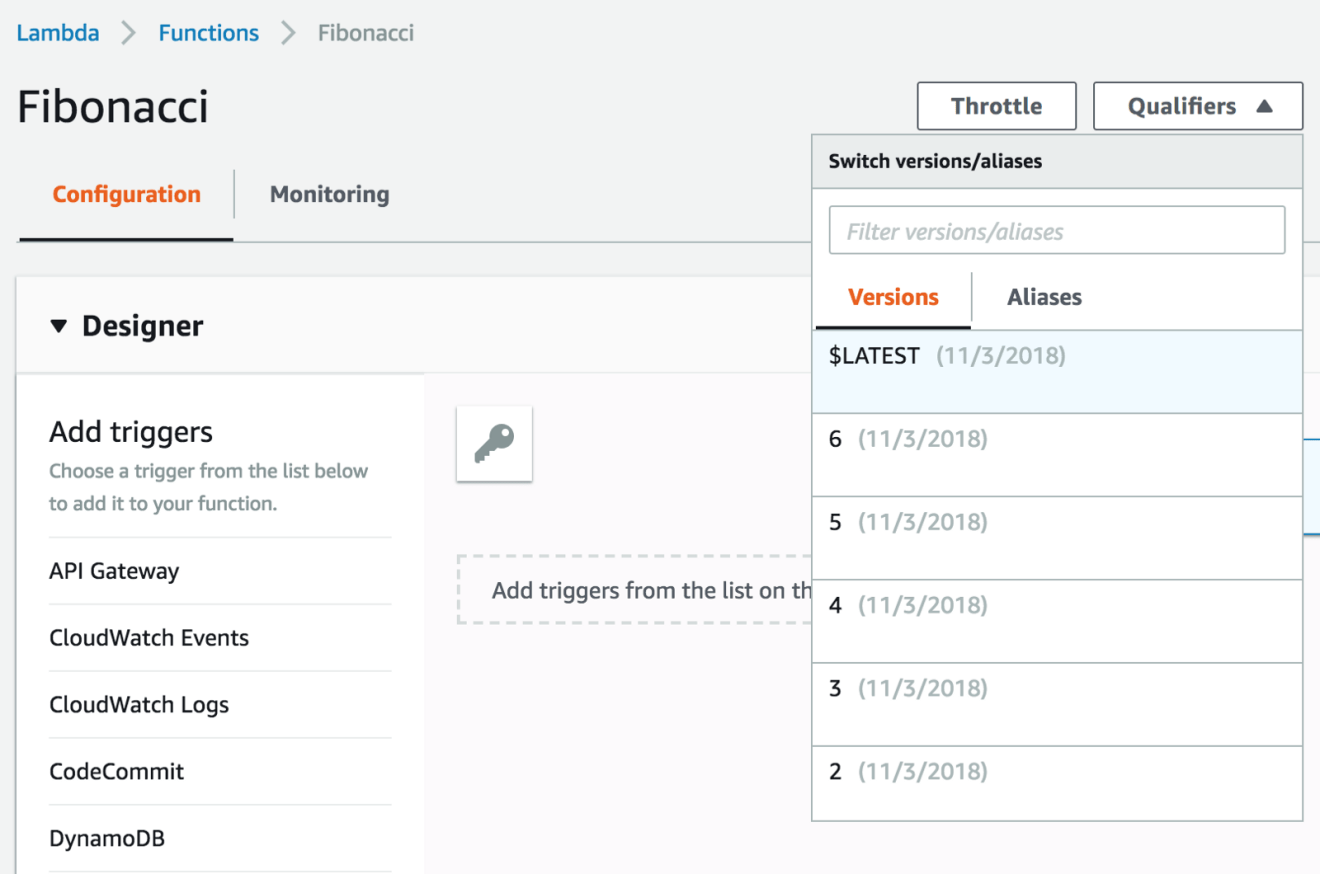Image resolution: width=1320 pixels, height=874 pixels.
Task: Go to Lambda breadcrumb link
Action: point(58,33)
